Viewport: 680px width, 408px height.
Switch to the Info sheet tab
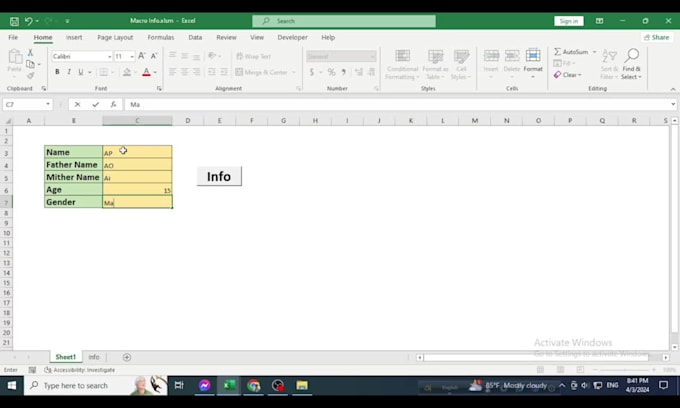(94, 357)
